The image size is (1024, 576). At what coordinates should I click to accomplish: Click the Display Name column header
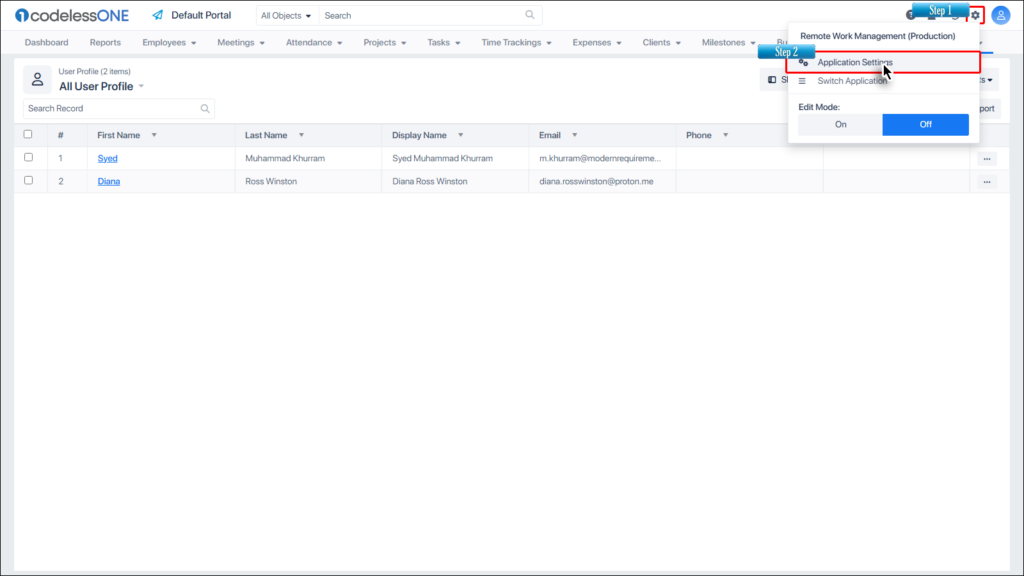click(x=419, y=135)
